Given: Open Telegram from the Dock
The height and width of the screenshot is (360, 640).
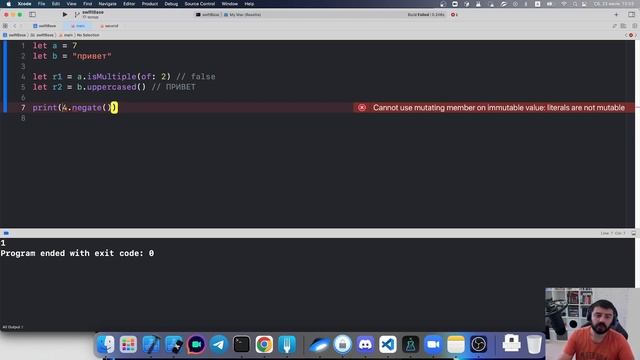Looking at the screenshot, I should coord(219,344).
